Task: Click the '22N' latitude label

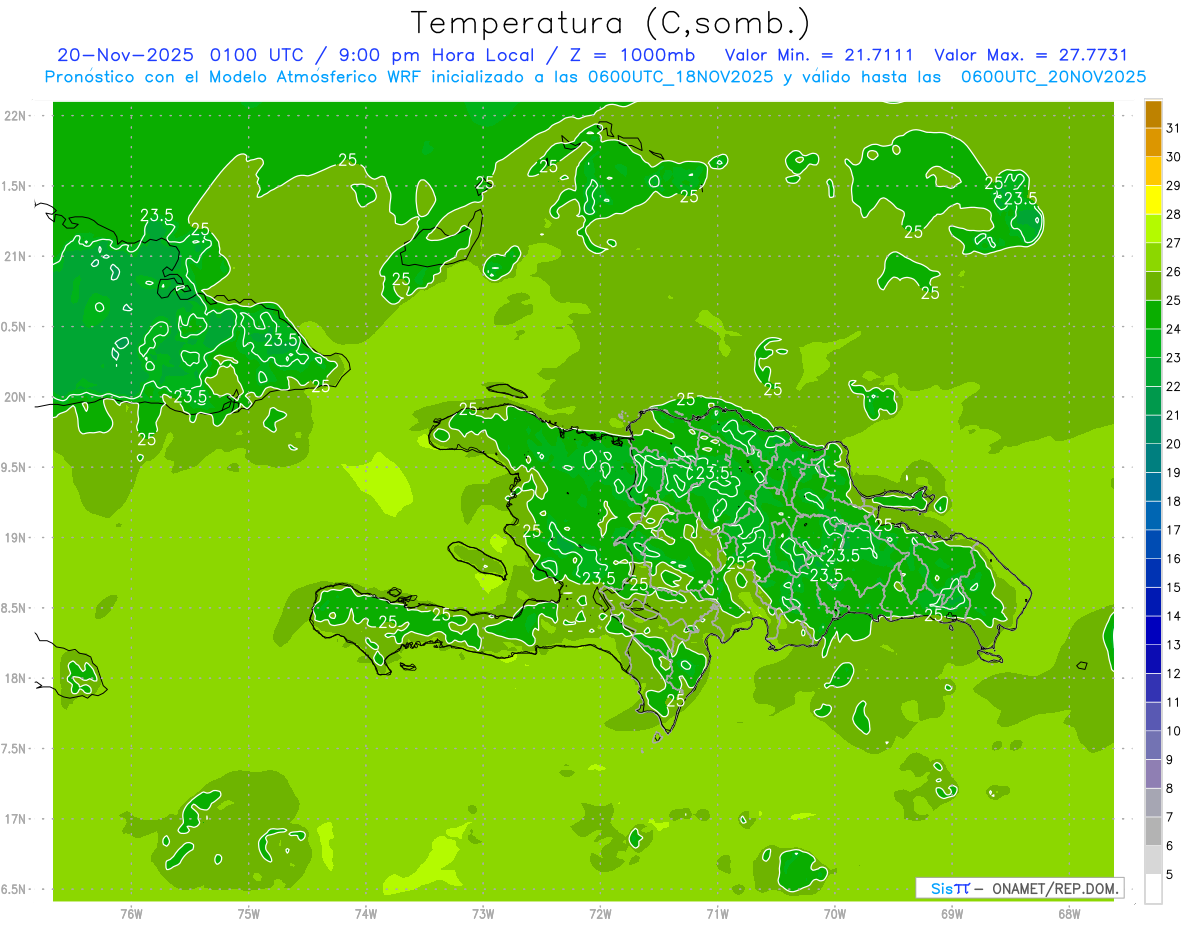Action: pyautogui.click(x=15, y=116)
